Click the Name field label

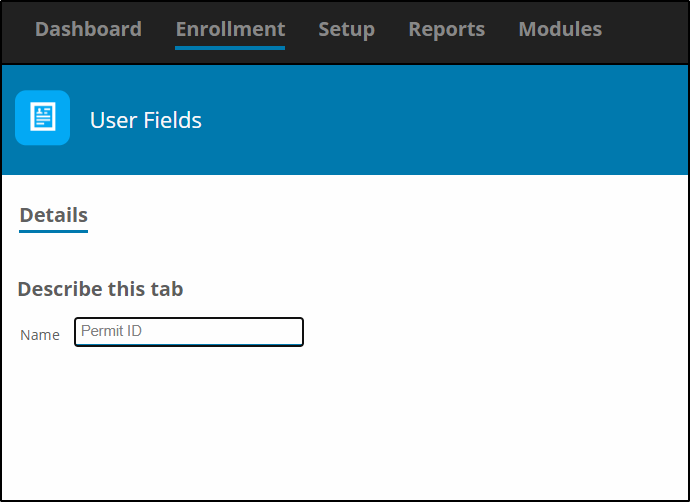click(x=40, y=335)
